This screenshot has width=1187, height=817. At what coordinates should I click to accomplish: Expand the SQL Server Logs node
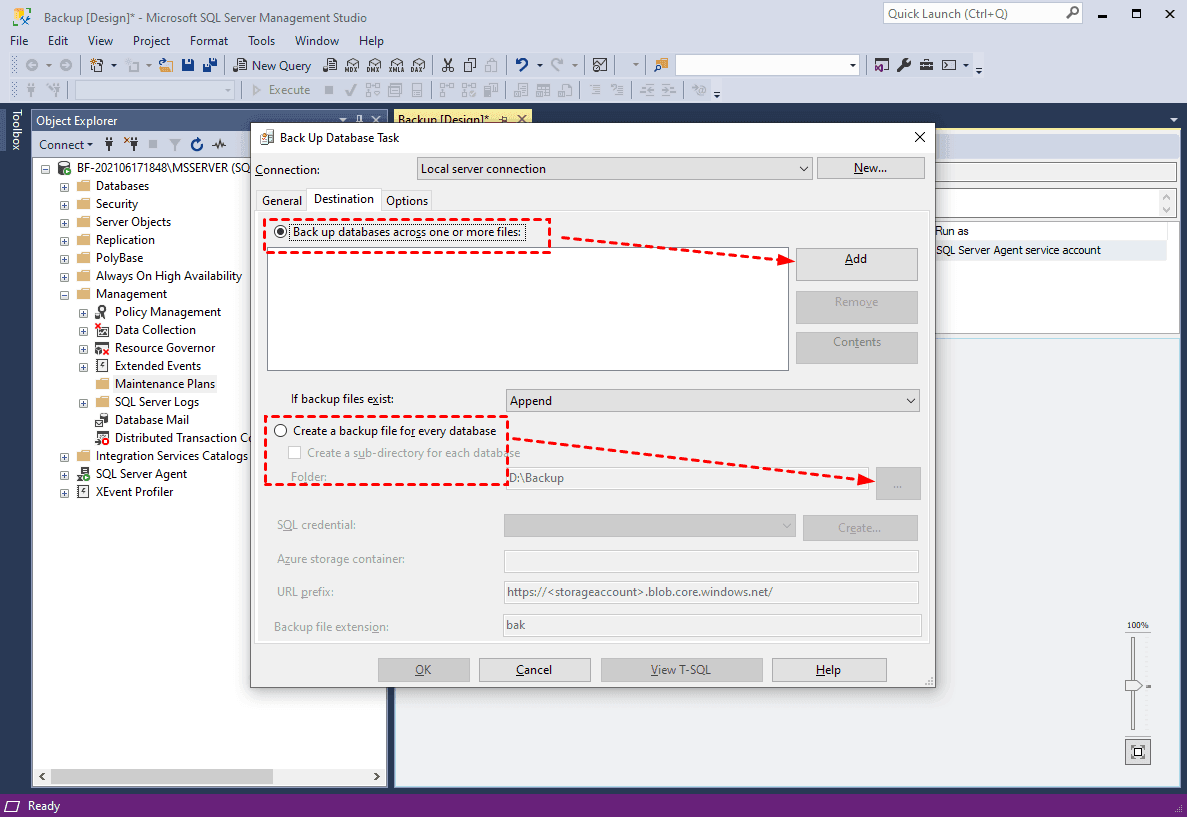coord(83,403)
